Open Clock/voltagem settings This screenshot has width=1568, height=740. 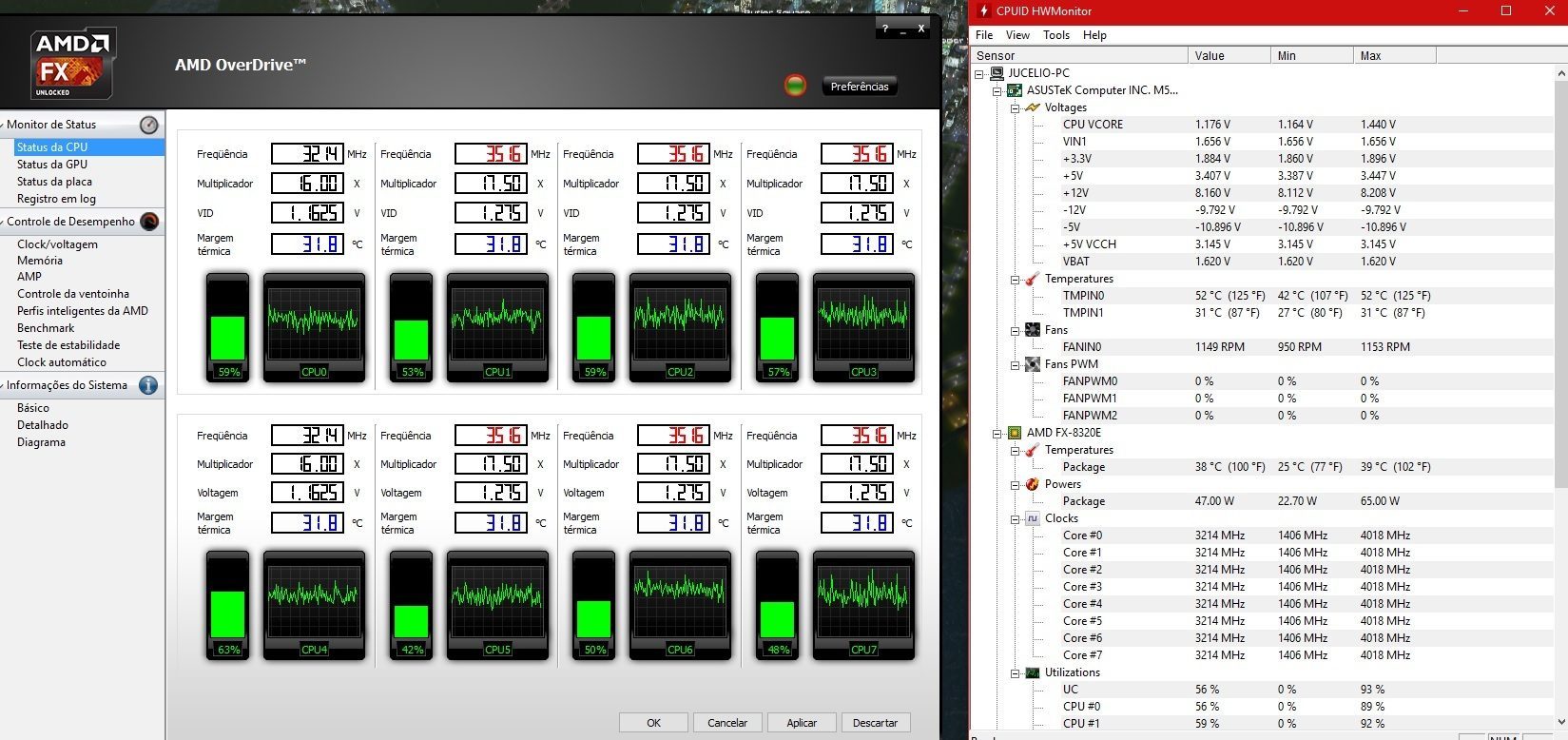click(57, 244)
